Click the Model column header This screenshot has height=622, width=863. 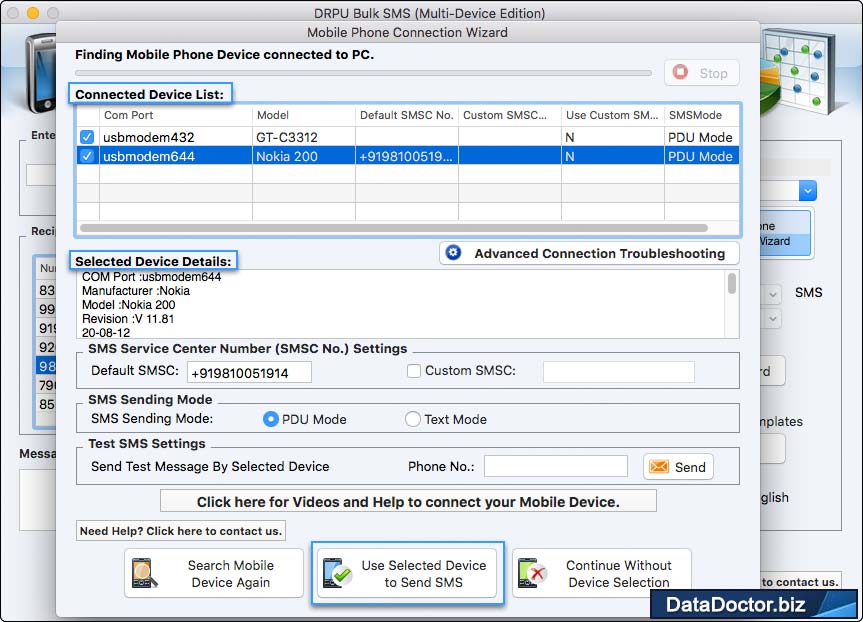point(304,115)
